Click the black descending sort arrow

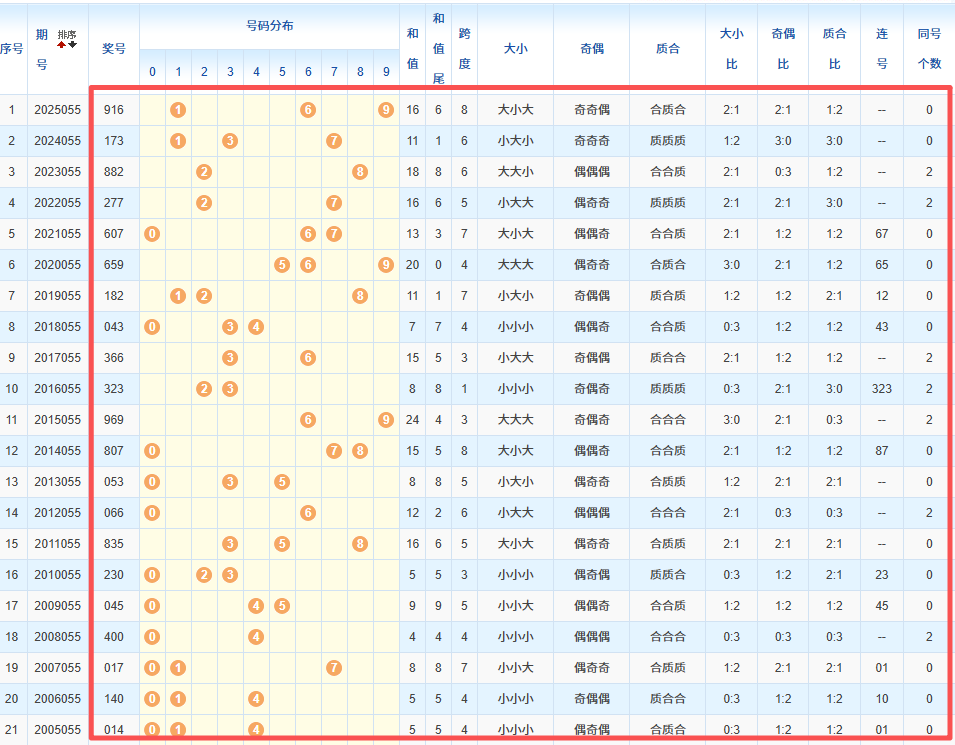72,45
